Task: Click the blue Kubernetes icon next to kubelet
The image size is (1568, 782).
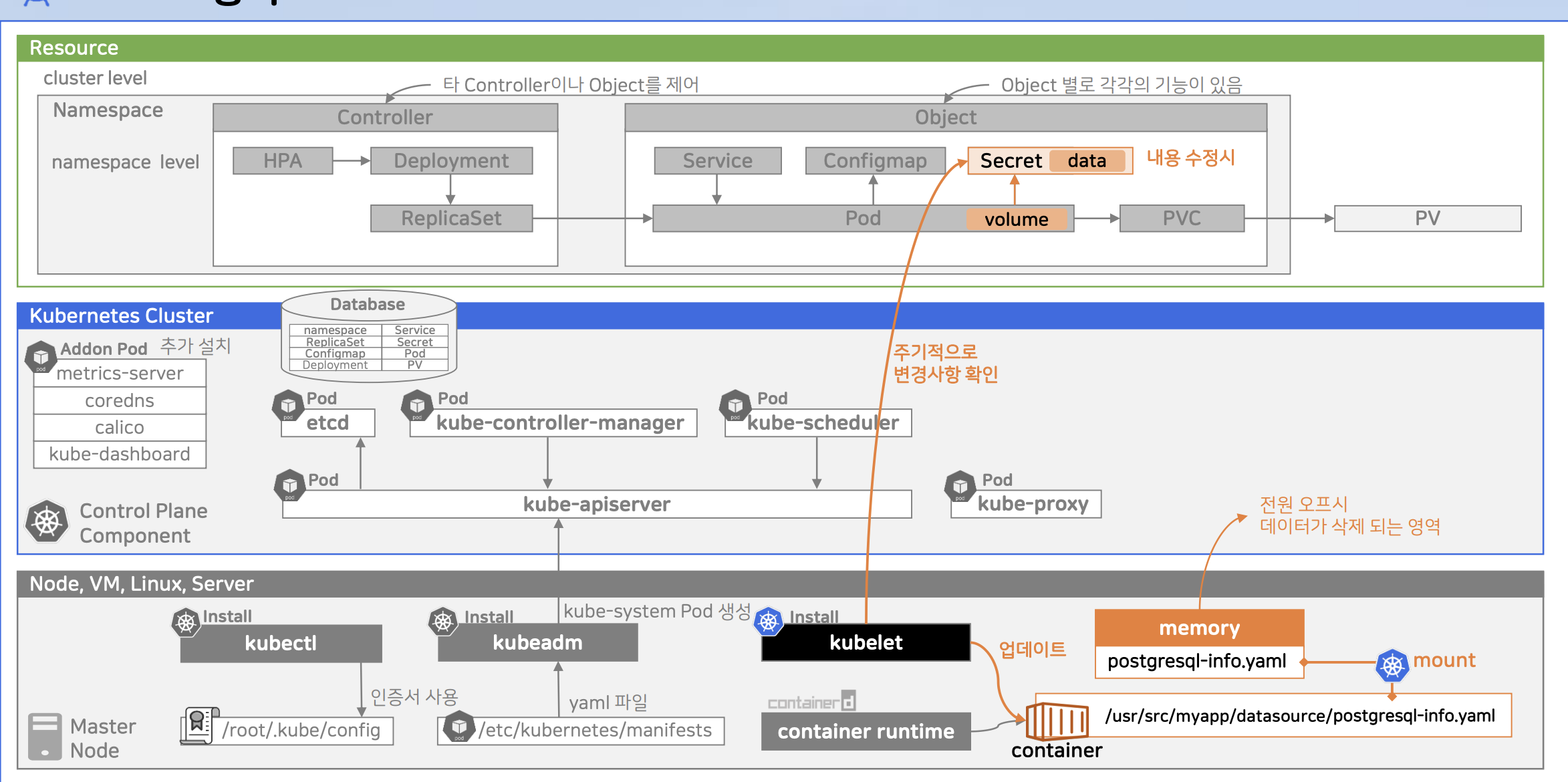Action: tap(769, 622)
